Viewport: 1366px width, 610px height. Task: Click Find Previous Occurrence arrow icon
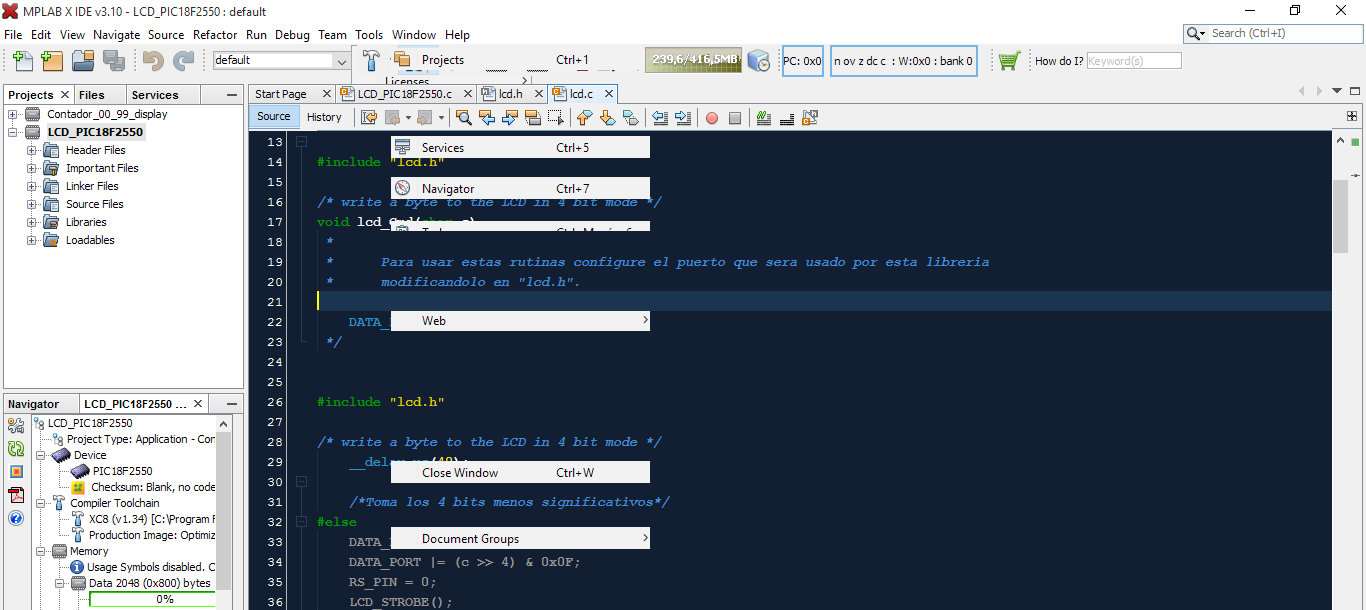[487, 117]
